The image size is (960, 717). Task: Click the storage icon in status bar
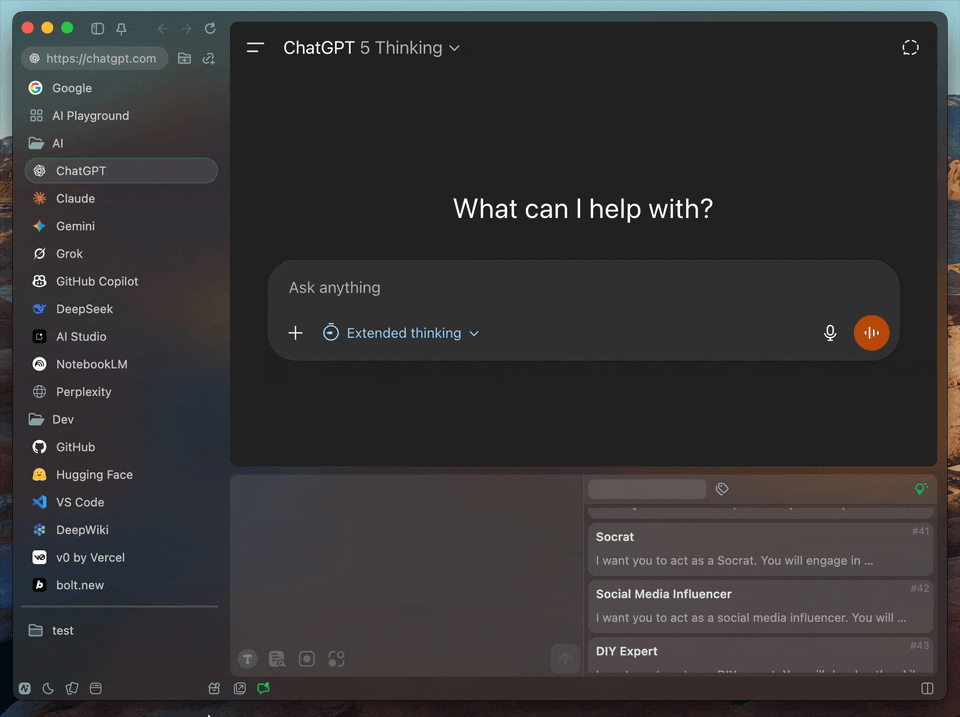96,688
